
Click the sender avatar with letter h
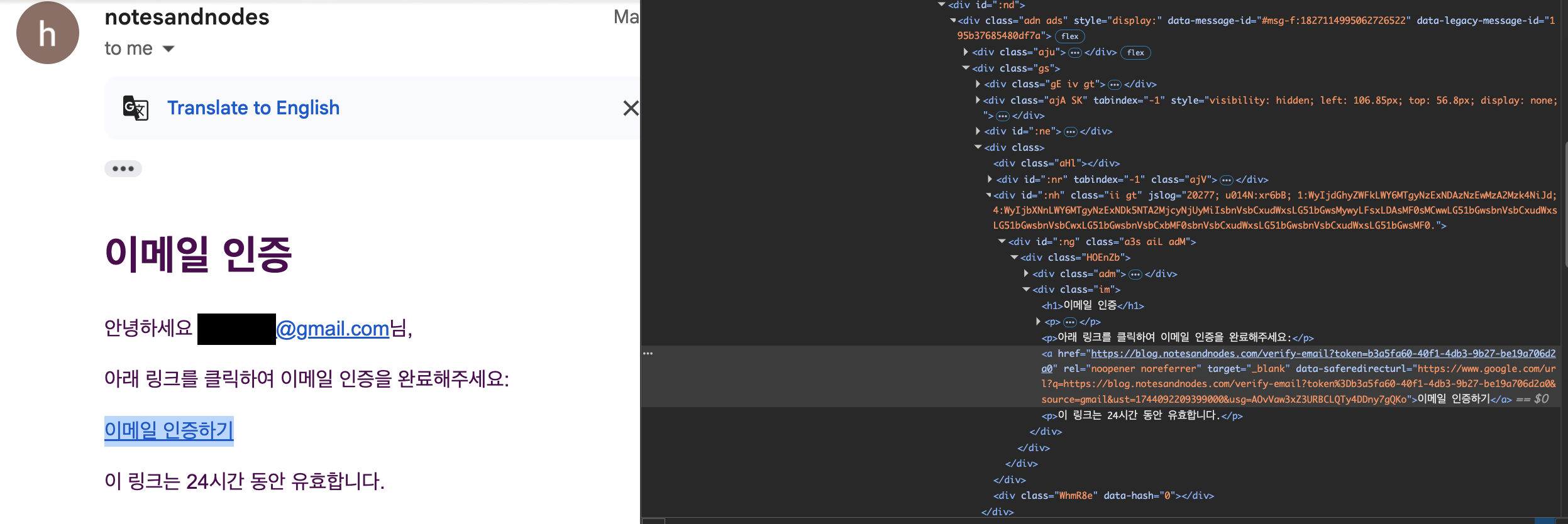(x=48, y=33)
